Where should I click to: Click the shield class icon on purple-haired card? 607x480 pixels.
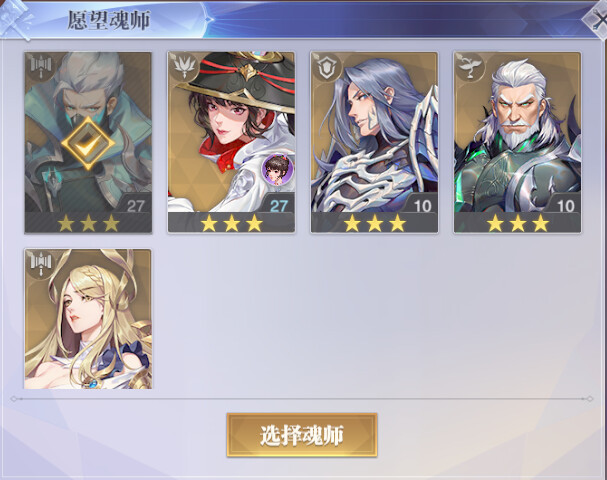point(326,68)
